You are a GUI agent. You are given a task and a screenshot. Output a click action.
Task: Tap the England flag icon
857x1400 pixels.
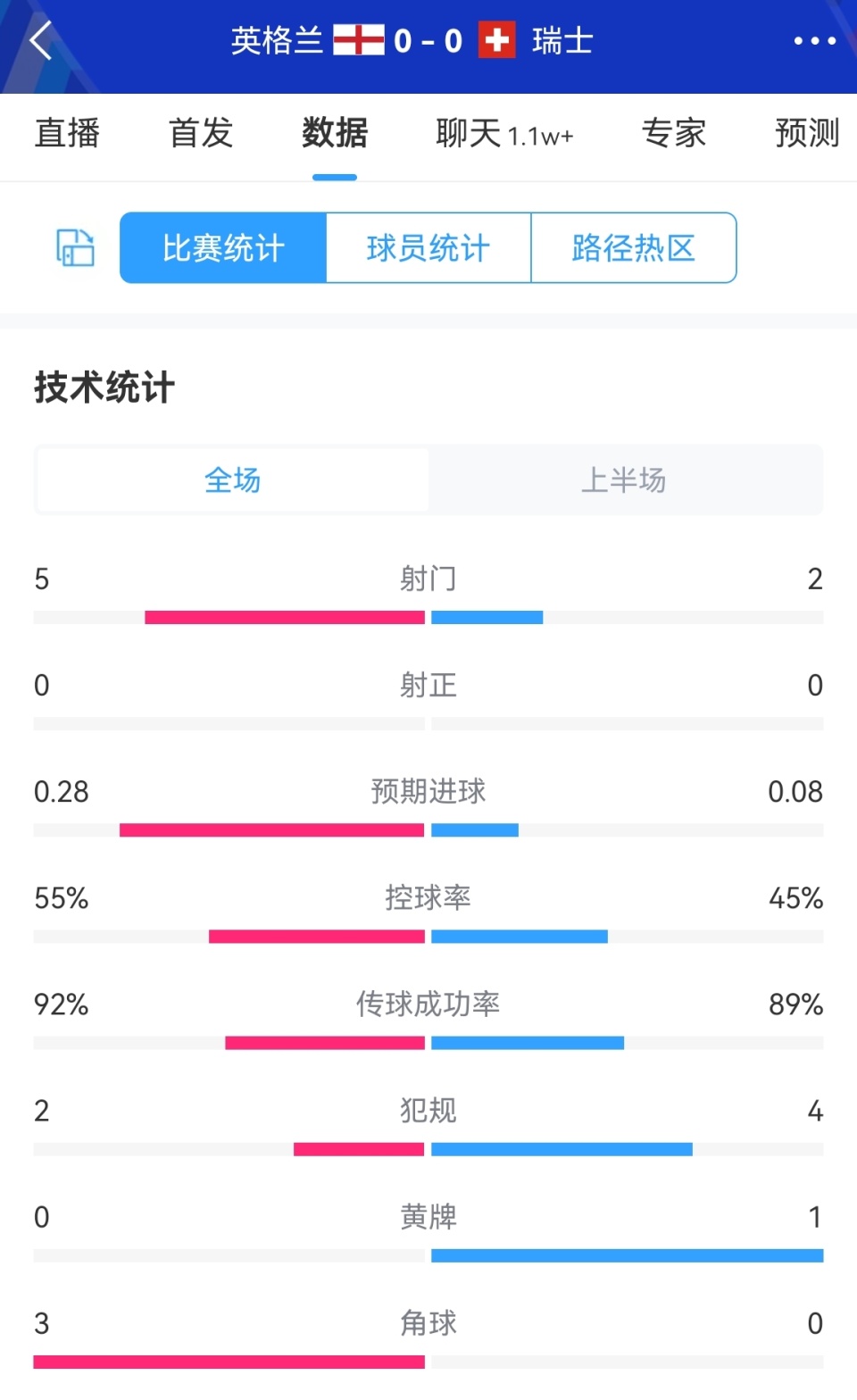[359, 40]
